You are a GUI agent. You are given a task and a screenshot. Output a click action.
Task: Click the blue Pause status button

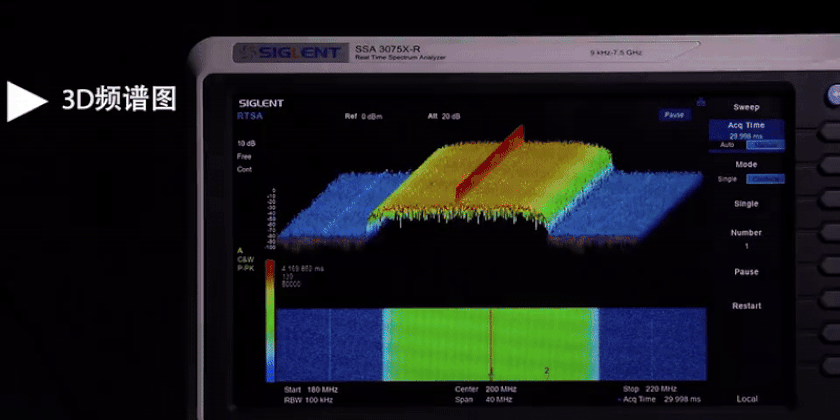click(x=675, y=115)
